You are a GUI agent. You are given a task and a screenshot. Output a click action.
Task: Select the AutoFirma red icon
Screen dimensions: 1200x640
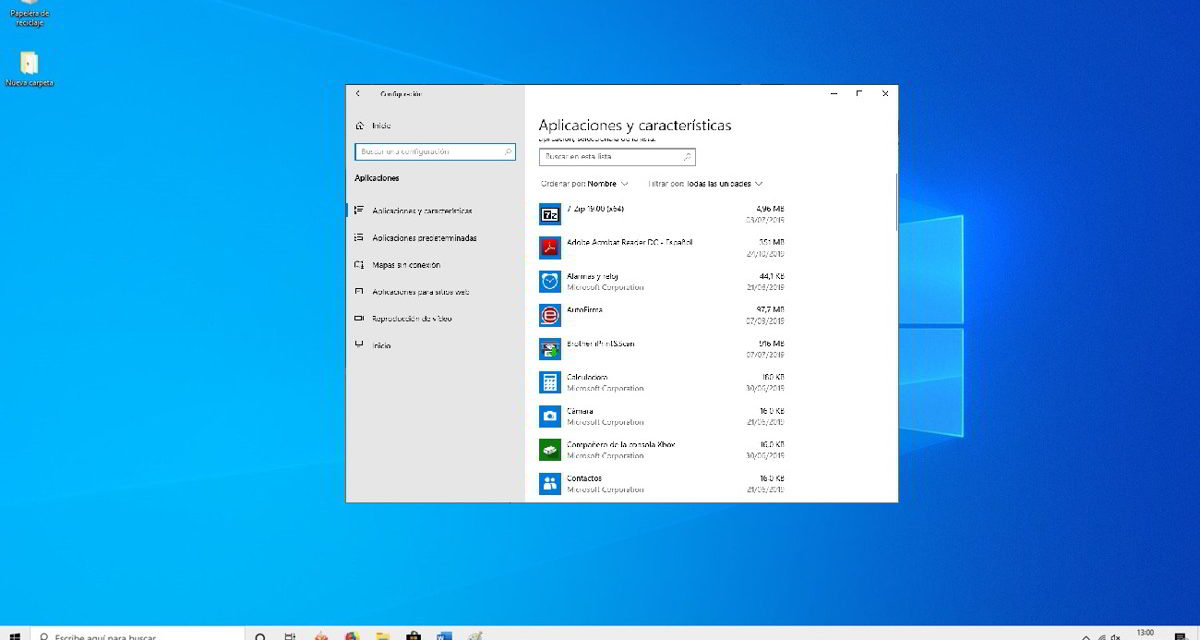(x=550, y=315)
